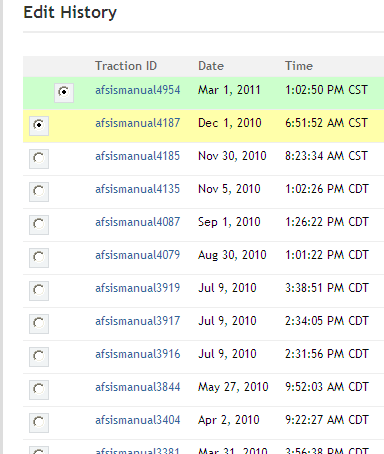Select radio button for afsismanual3917 revision

click(39, 324)
